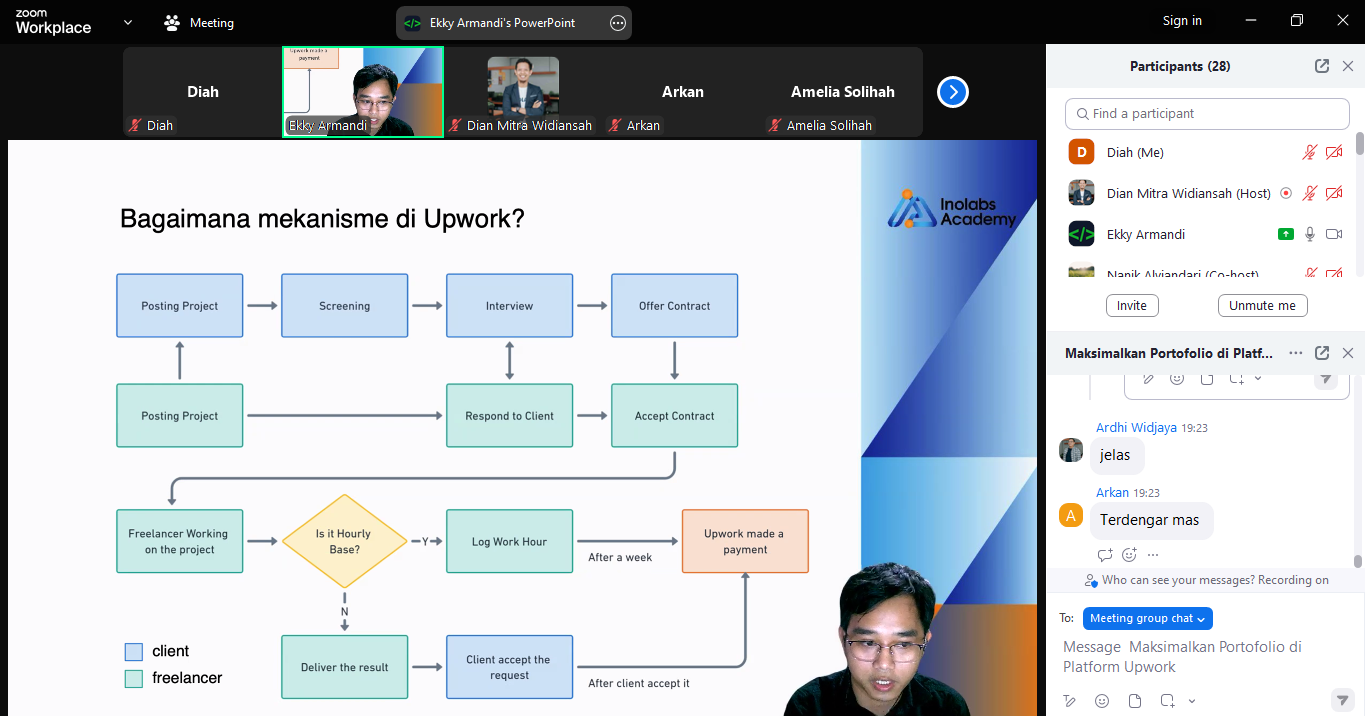Viewport: 1365px width, 716px height.
Task: Select Diah participant tile
Action: [x=203, y=92]
